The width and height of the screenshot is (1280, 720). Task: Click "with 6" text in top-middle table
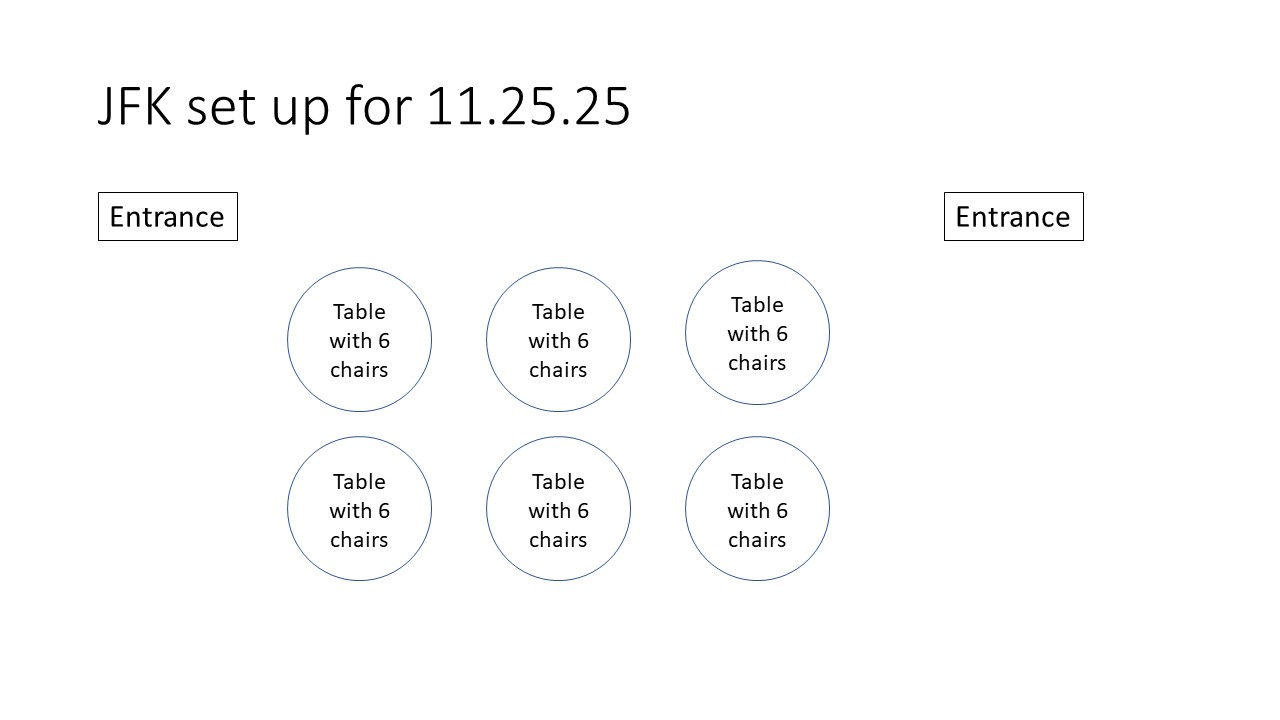pyautogui.click(x=558, y=341)
